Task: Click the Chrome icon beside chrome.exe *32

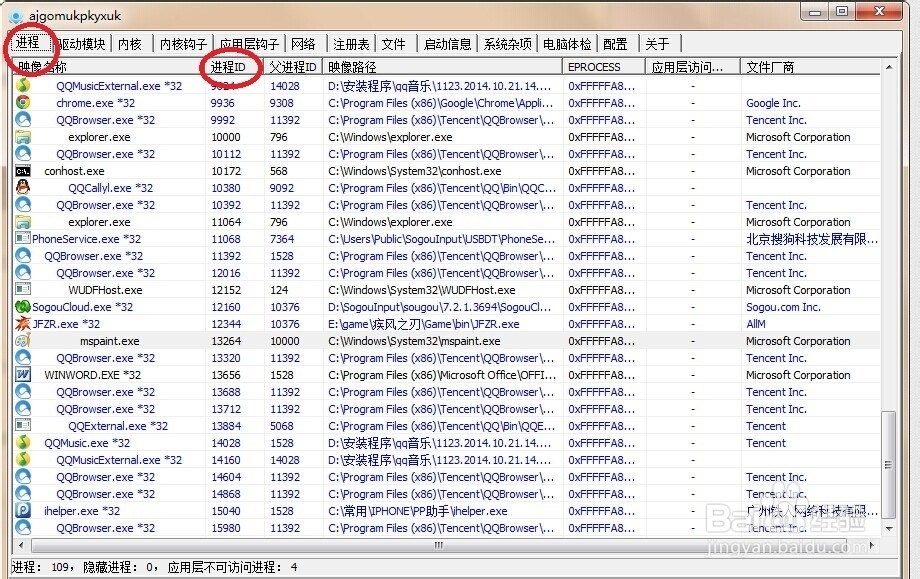Action: pos(23,103)
